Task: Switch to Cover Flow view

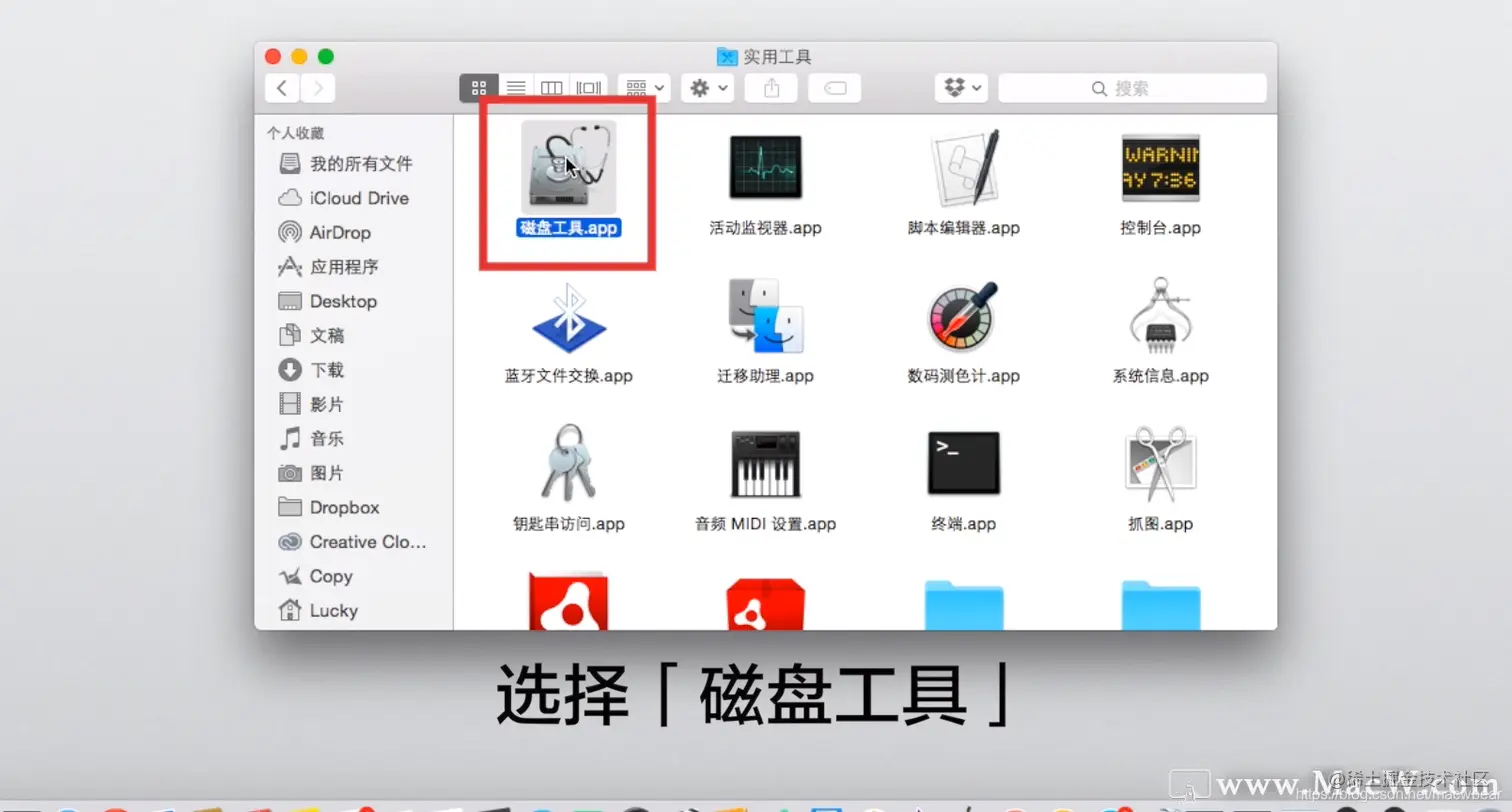Action: [x=588, y=87]
